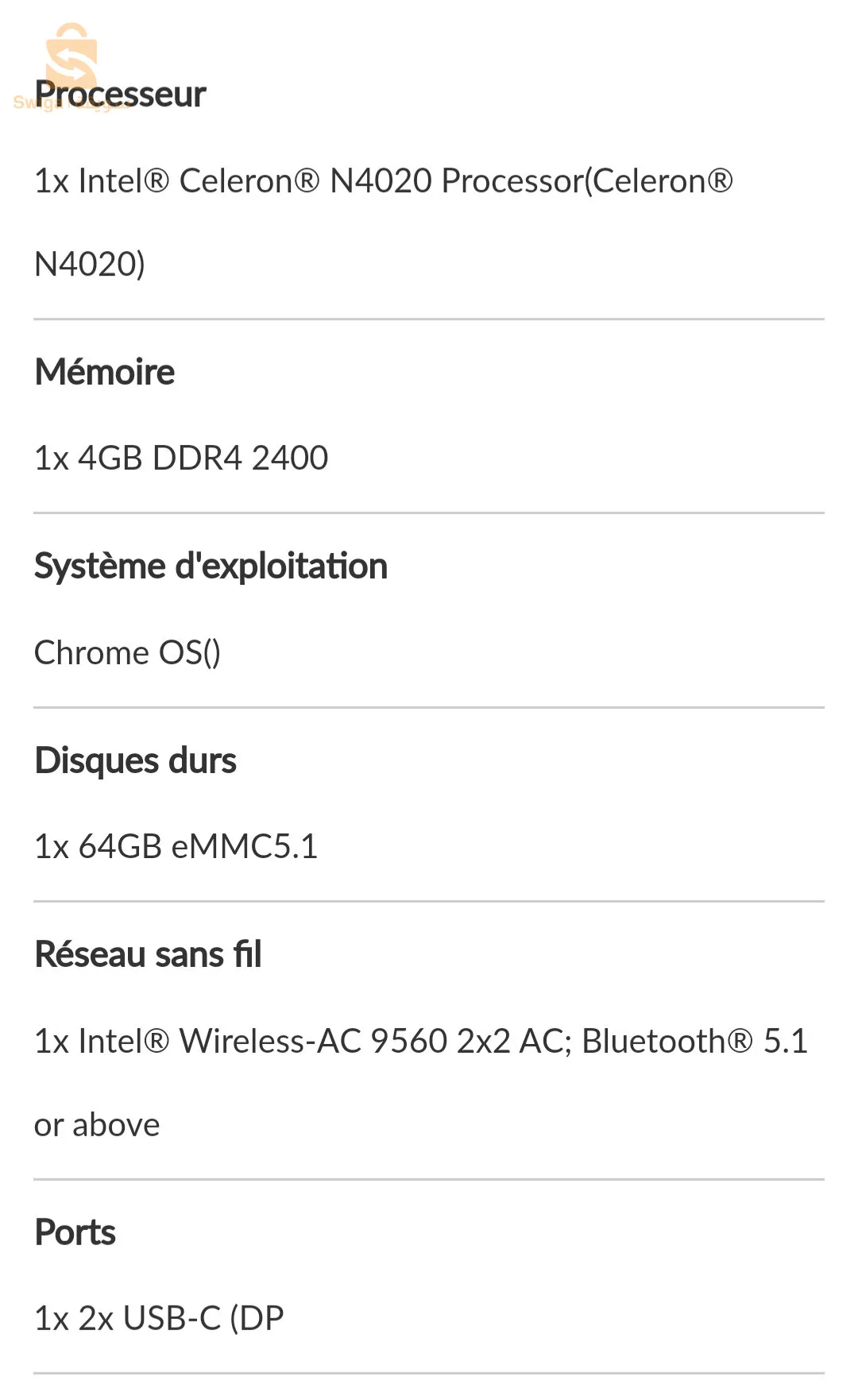
Task: Select the Mémoire section heading
Action: pyautogui.click(x=105, y=372)
